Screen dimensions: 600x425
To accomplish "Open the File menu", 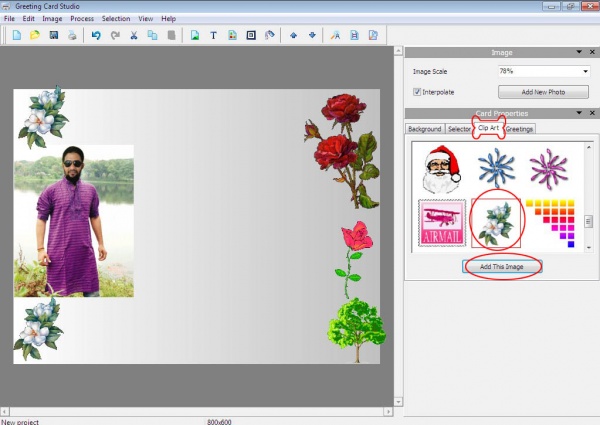I will pyautogui.click(x=9, y=18).
